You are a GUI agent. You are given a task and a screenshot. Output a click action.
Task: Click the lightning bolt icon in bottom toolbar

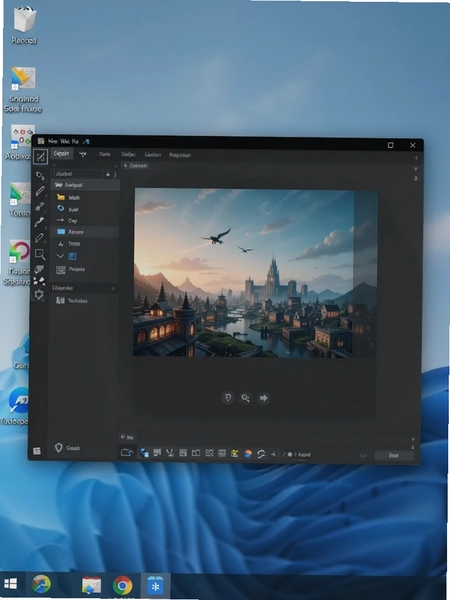(274, 454)
